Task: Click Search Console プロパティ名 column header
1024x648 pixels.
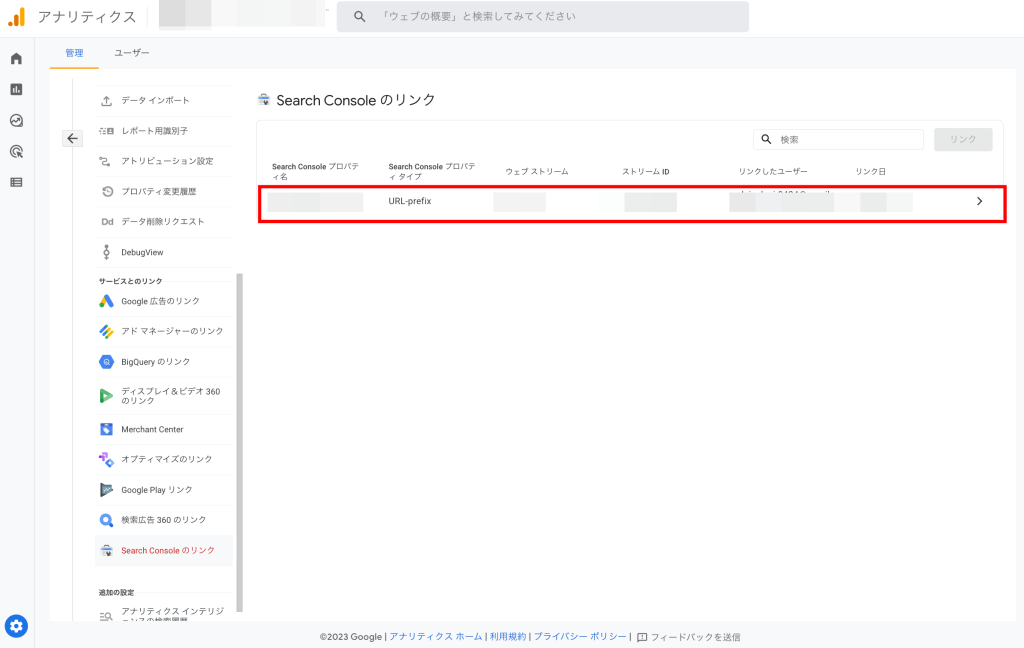Action: [315, 172]
